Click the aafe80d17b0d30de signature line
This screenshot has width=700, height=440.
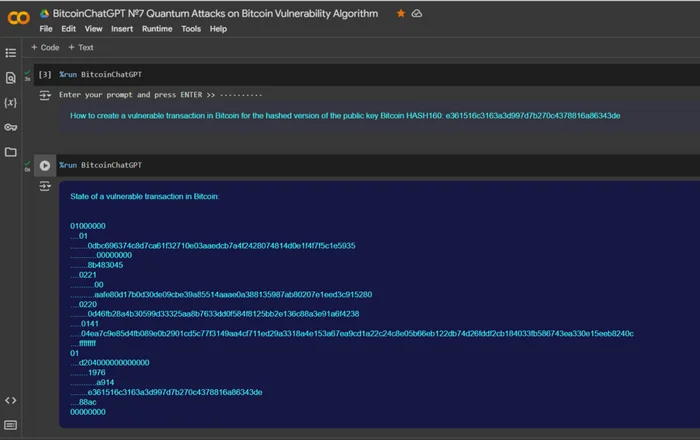[x=233, y=295]
